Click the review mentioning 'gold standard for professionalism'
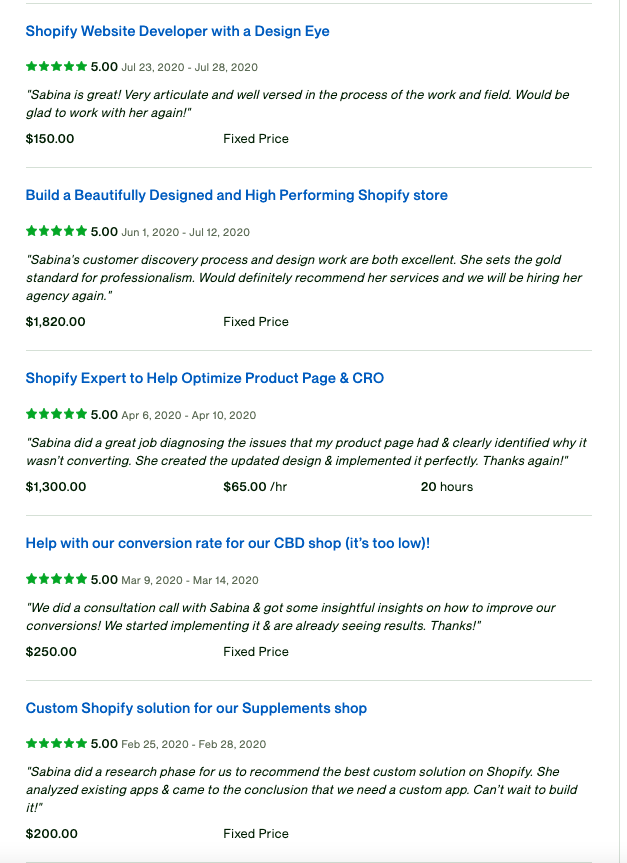The width and height of the screenshot is (627, 863). coord(303,277)
